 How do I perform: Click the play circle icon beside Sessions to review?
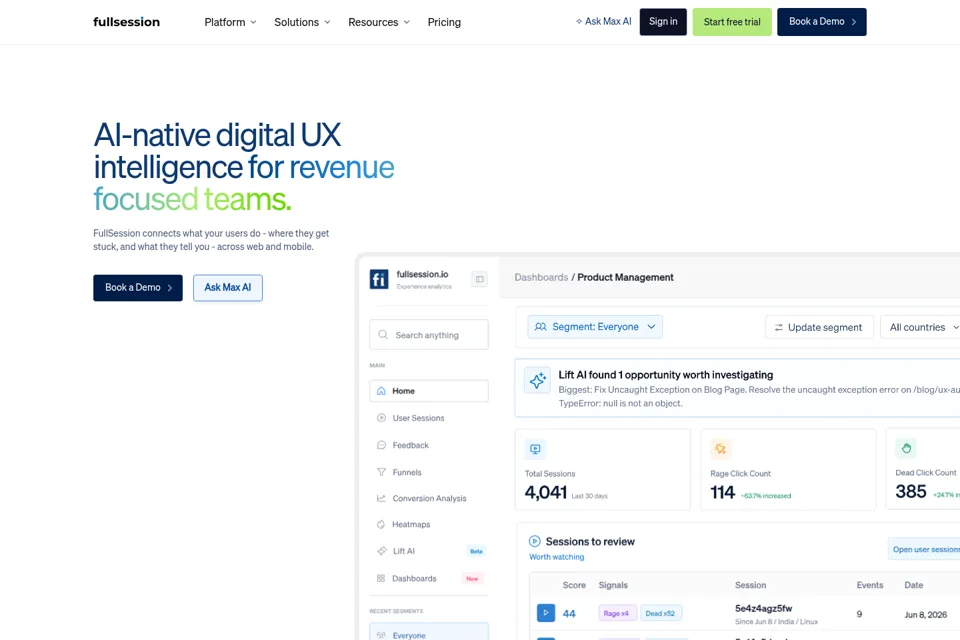[534, 541]
